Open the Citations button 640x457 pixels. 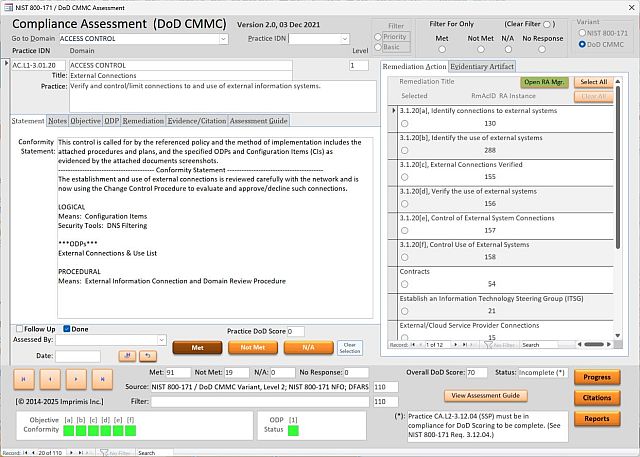[597, 398]
